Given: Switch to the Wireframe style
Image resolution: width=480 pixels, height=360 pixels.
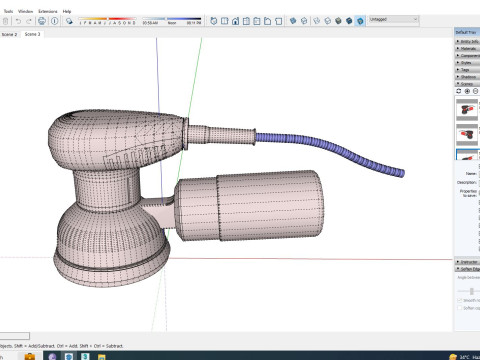Looking at the screenshot, I should pyautogui.click(x=317, y=21).
